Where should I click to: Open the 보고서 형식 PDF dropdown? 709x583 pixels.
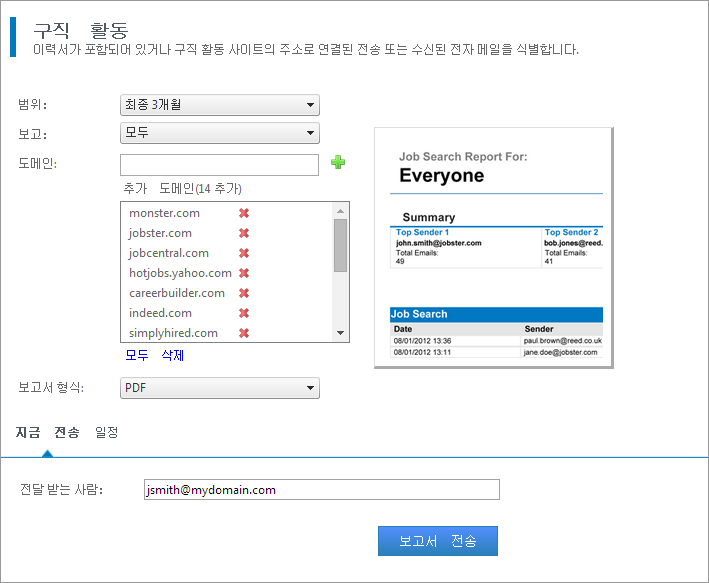[x=219, y=388]
